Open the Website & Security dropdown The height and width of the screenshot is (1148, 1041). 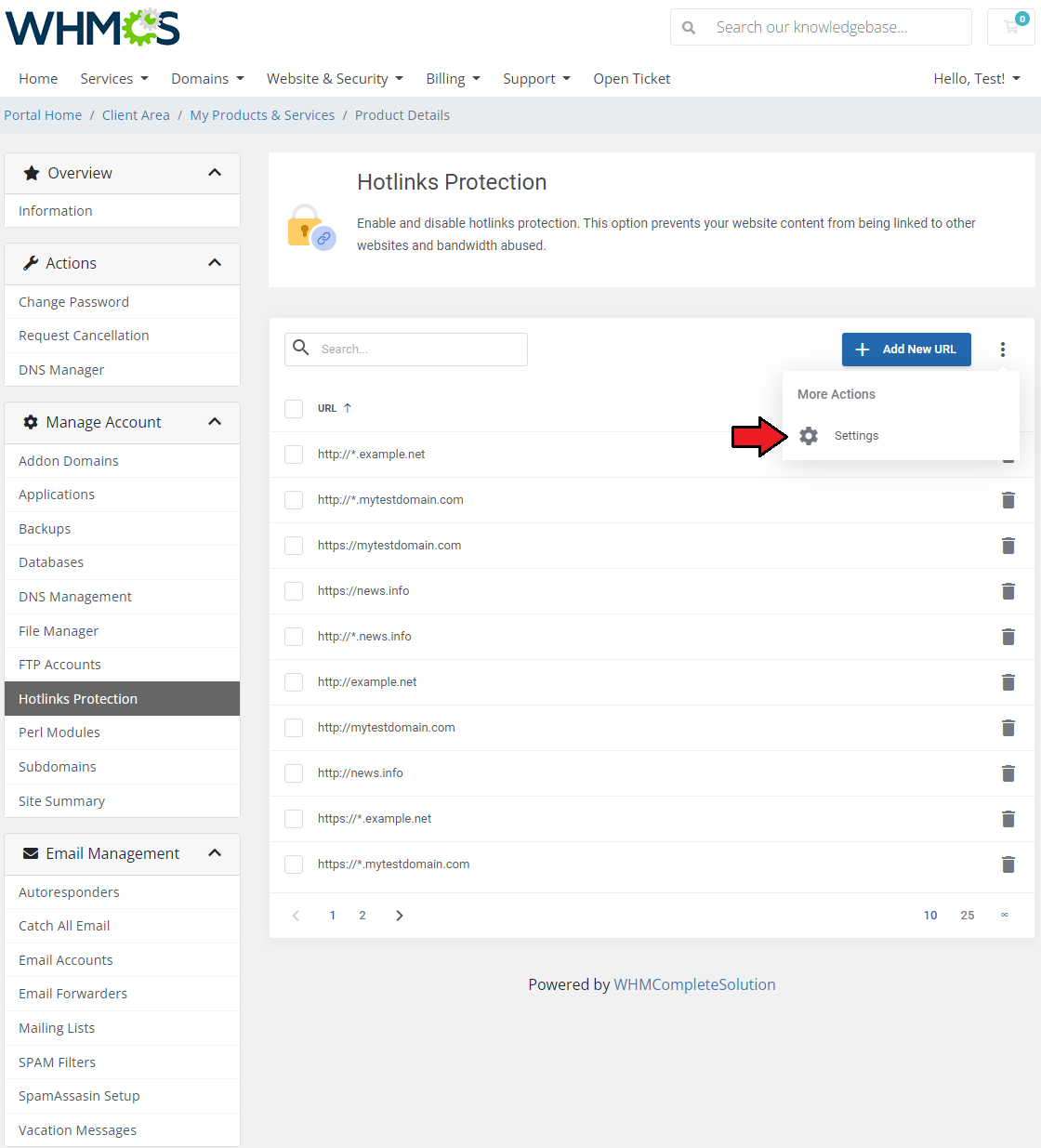pyautogui.click(x=335, y=79)
